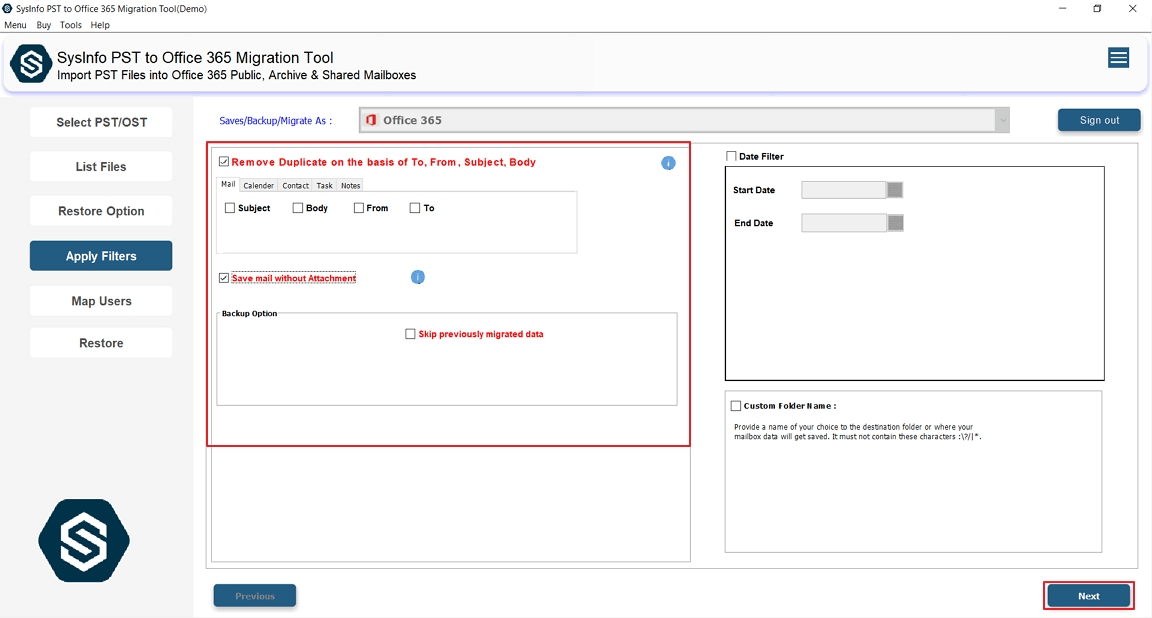Enable the From duplicate checkbox

coord(359,208)
